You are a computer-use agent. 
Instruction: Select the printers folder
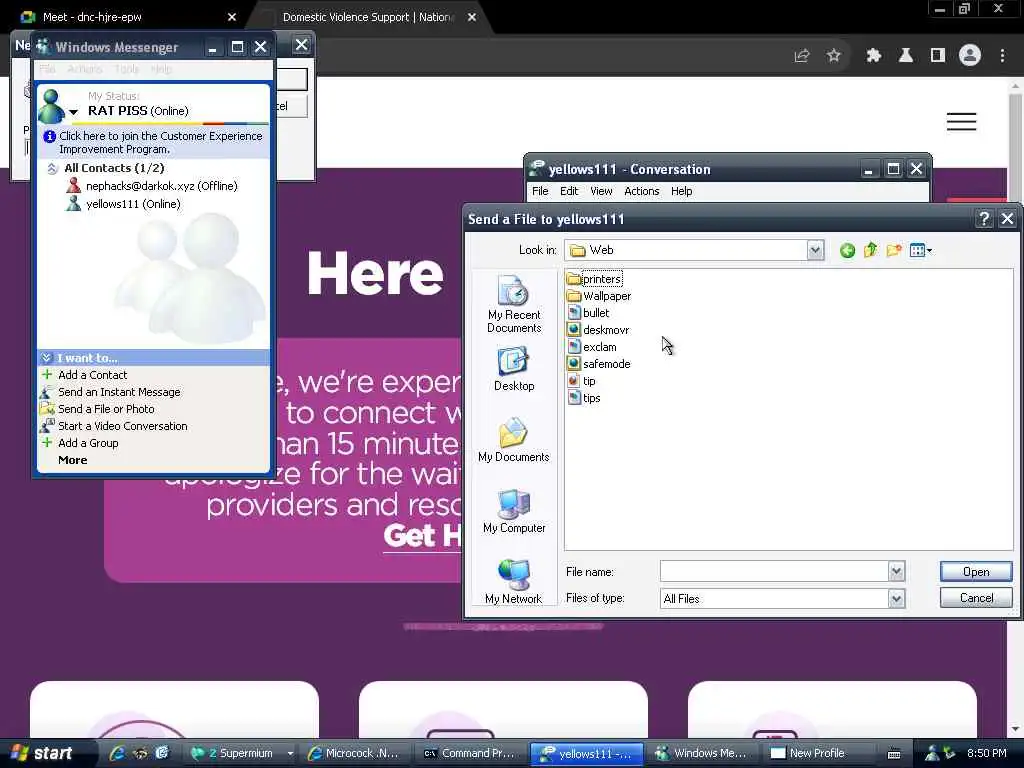coord(595,279)
